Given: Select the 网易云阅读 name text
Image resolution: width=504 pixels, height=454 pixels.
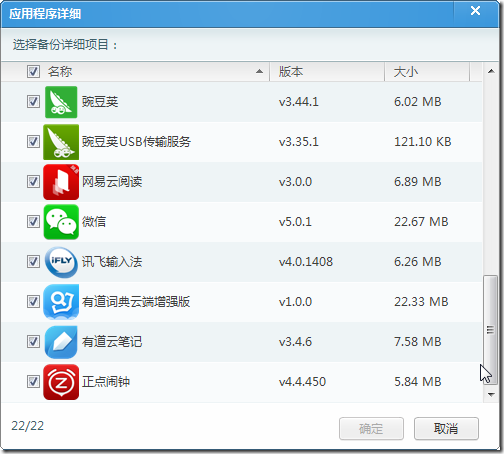Looking at the screenshot, I should click(112, 182).
